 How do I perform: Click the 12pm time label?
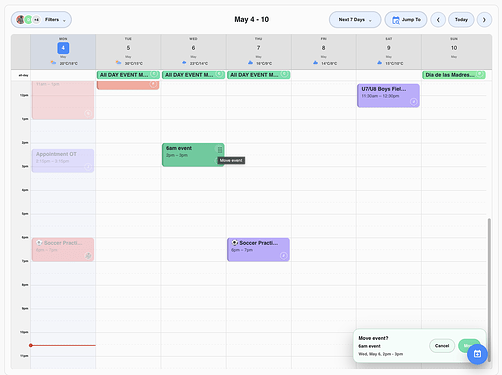click(24, 95)
